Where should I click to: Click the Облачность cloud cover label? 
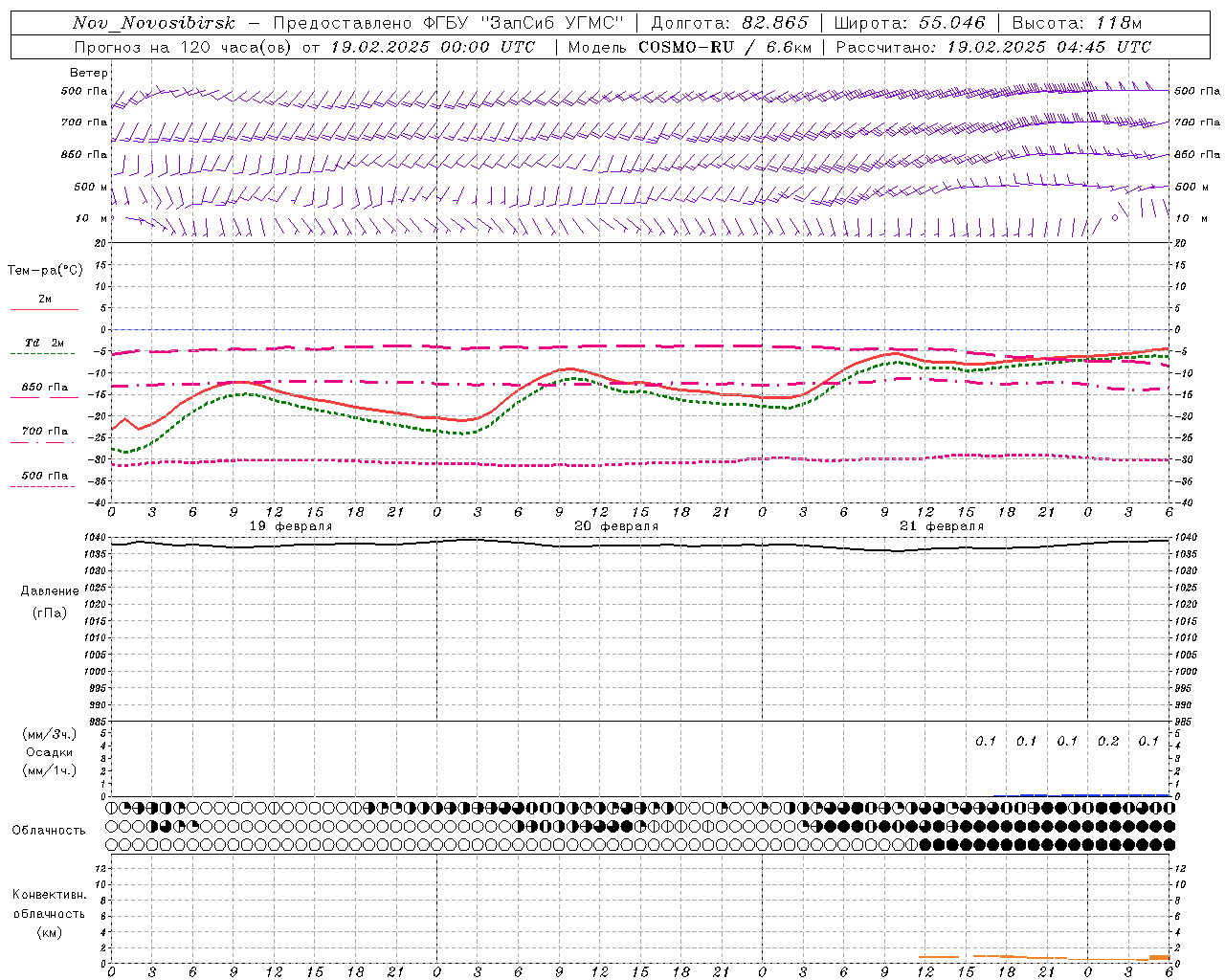[x=49, y=831]
